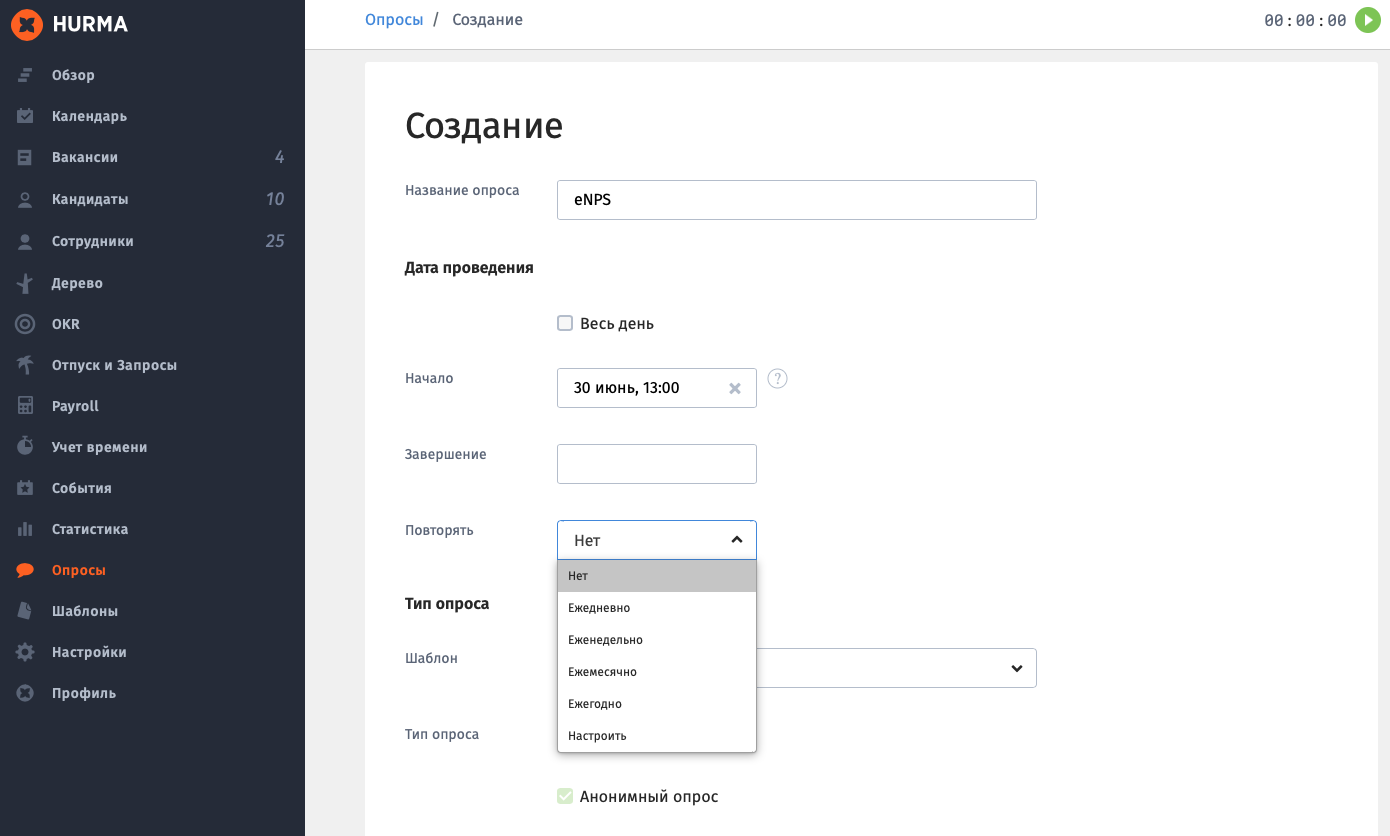Click the Payroll calculator icon
The image size is (1390, 836).
point(26,406)
